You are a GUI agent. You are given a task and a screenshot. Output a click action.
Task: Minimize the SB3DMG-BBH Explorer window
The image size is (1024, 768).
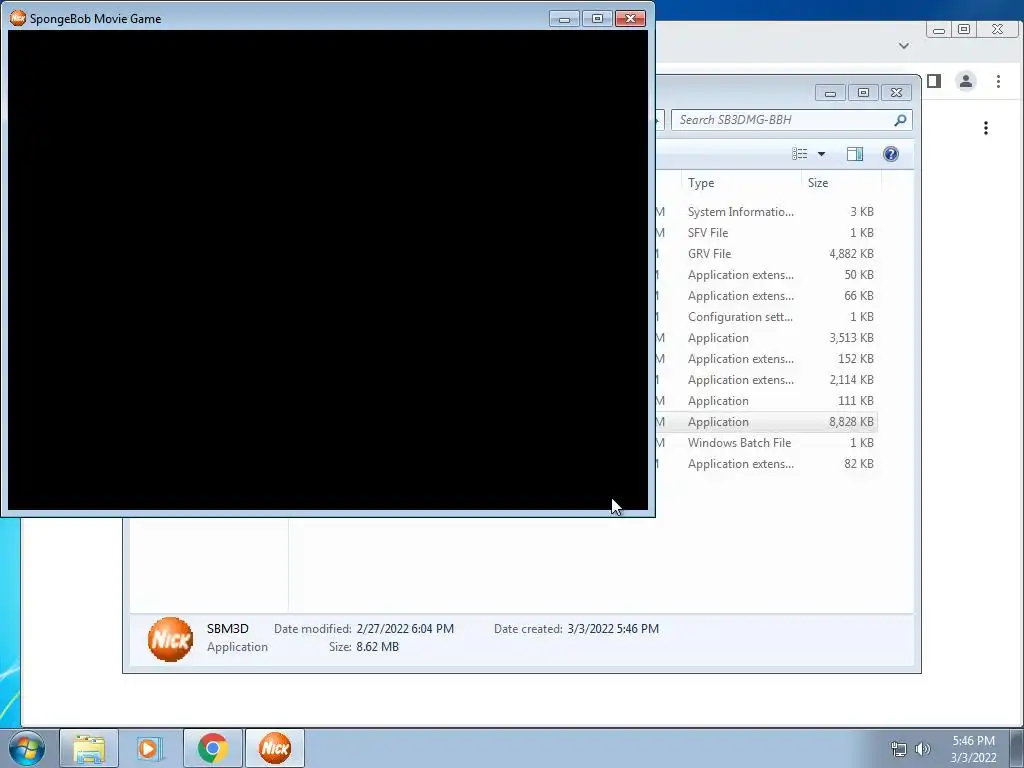pos(830,93)
